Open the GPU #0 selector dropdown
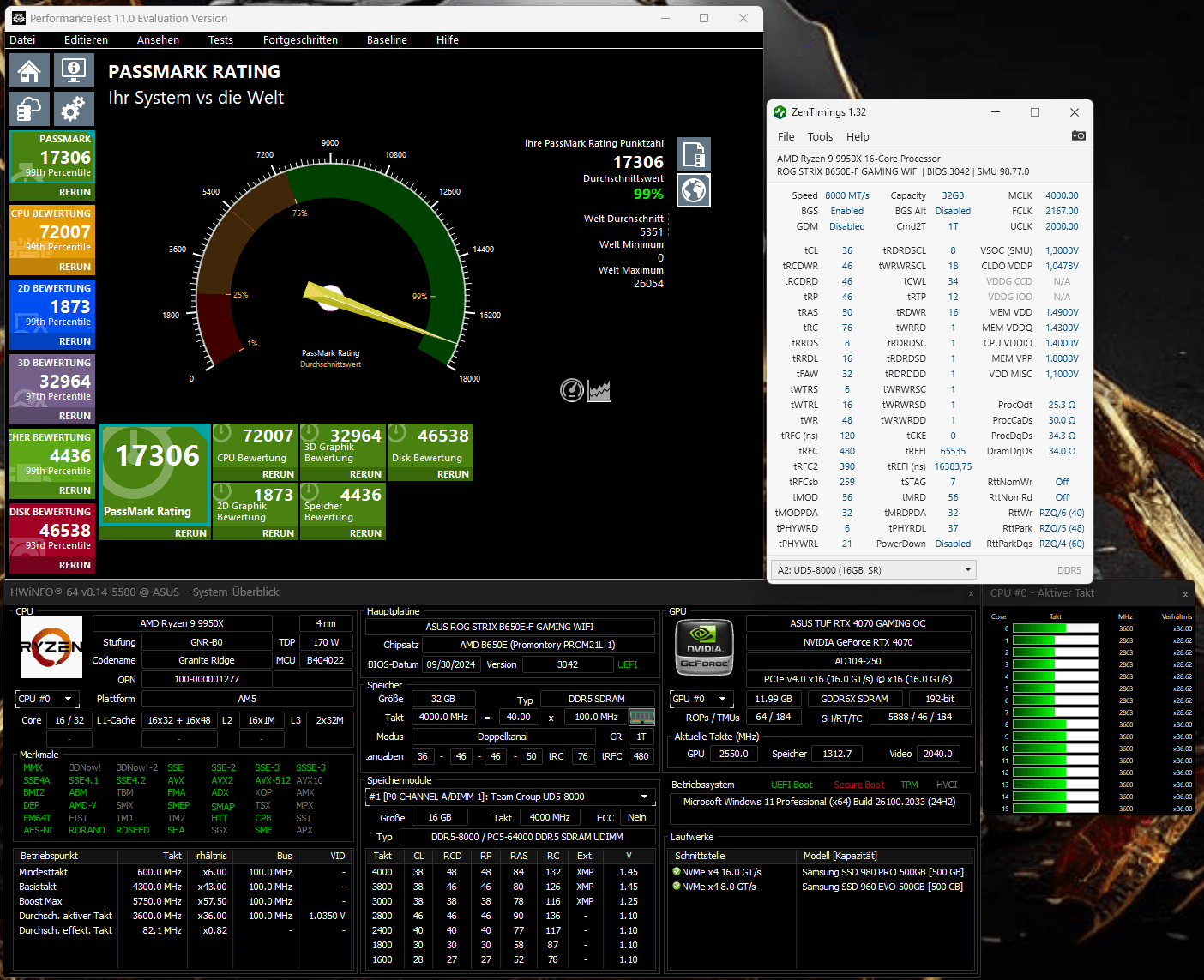The height and width of the screenshot is (980, 1204). (x=703, y=699)
